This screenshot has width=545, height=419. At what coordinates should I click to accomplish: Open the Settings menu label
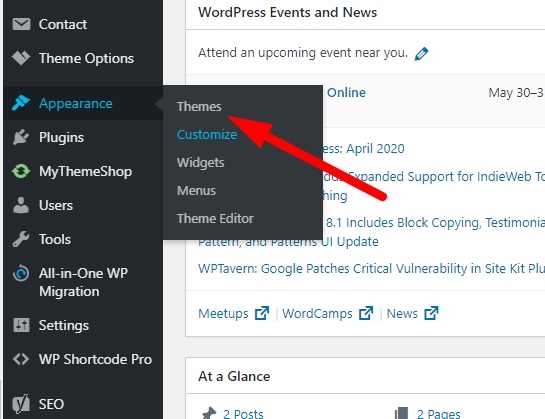coord(64,325)
